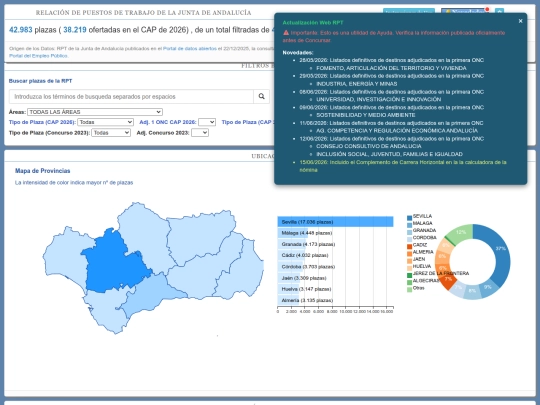Open Adj. Concurso 2023 dropdown
Screen dimensions: 540x405
[x=200, y=133]
